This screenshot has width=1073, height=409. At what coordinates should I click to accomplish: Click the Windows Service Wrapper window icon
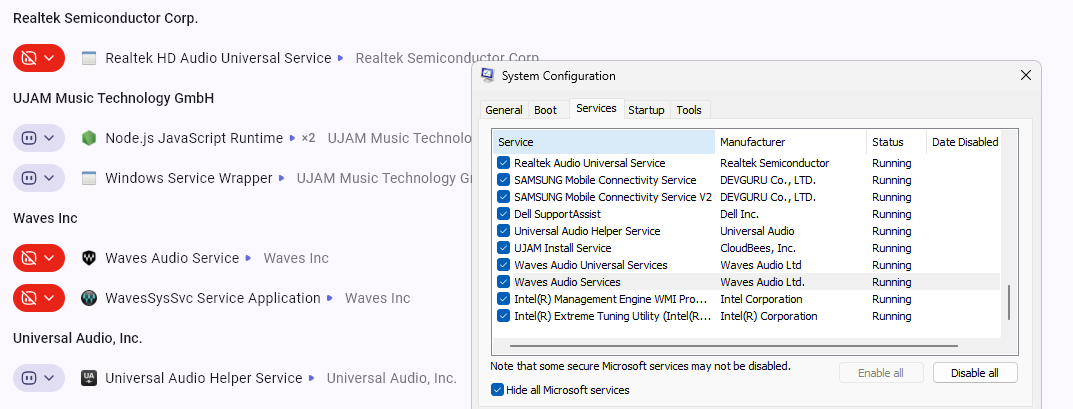coord(89,178)
